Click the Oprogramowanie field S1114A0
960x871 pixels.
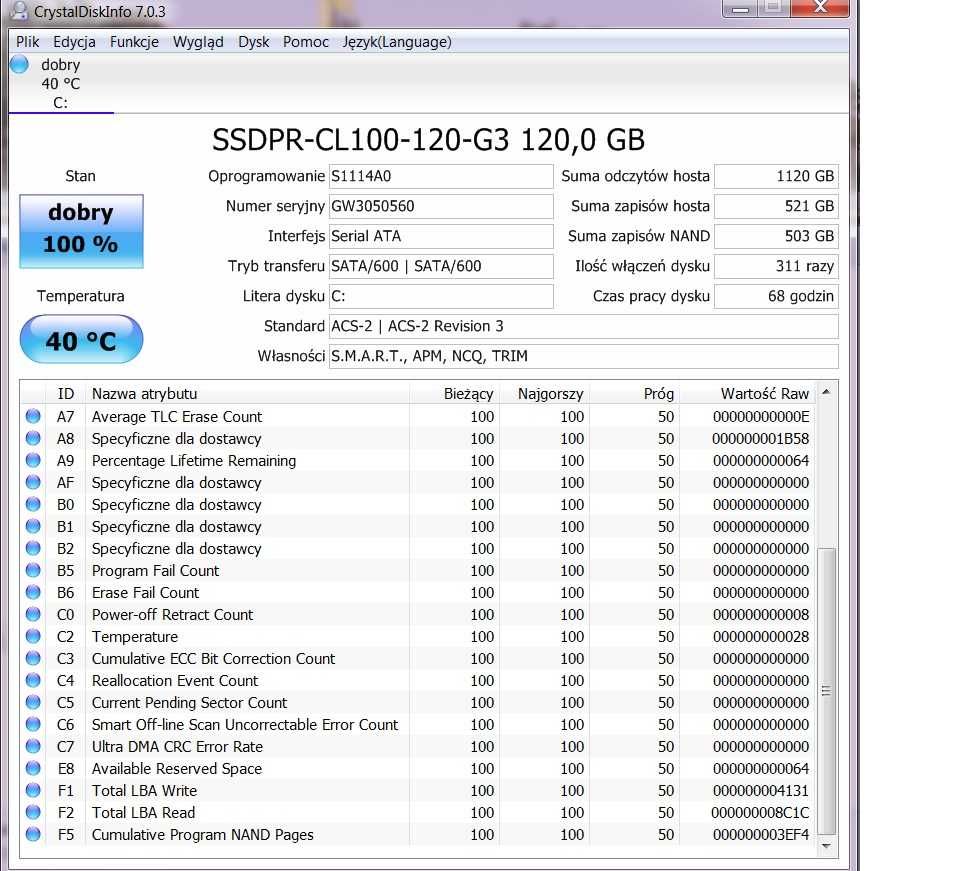point(441,176)
